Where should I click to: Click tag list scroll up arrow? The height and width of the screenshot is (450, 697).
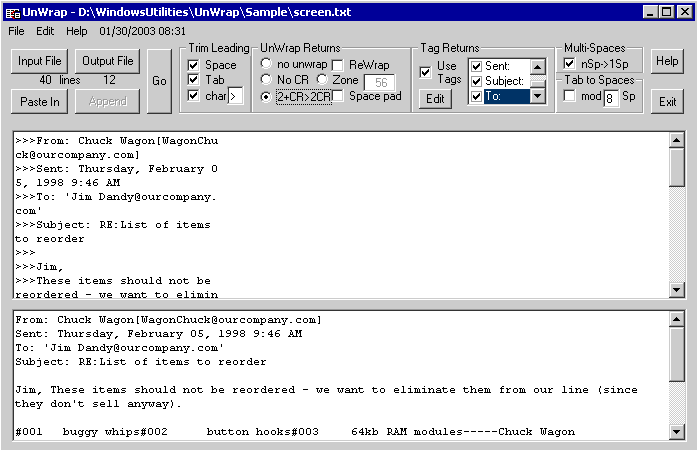pyautogui.click(x=537, y=67)
